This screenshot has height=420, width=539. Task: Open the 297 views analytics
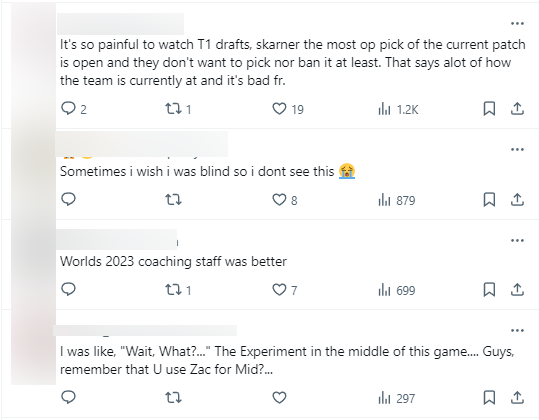click(x=396, y=398)
